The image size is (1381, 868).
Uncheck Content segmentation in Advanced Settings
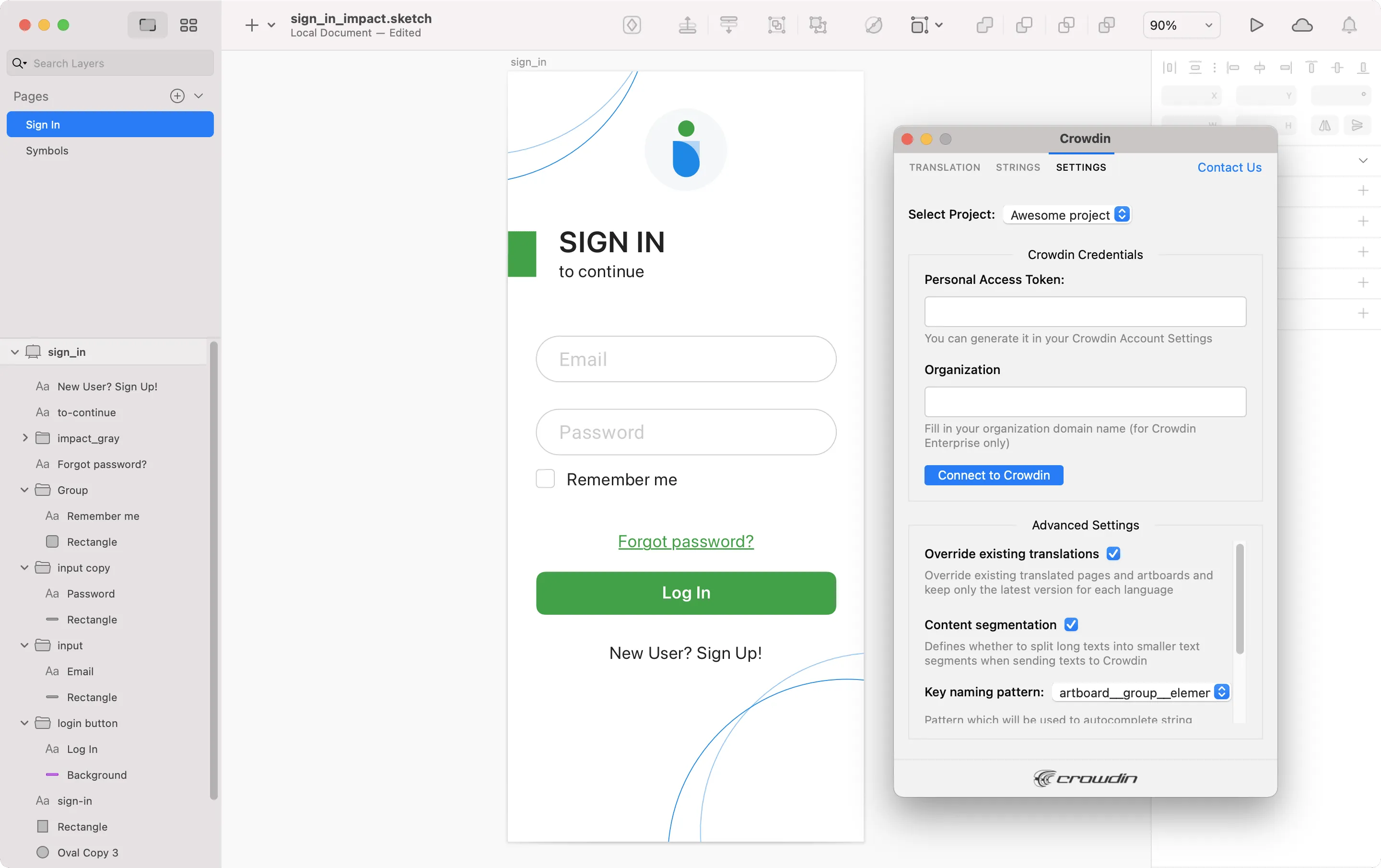tap(1072, 625)
